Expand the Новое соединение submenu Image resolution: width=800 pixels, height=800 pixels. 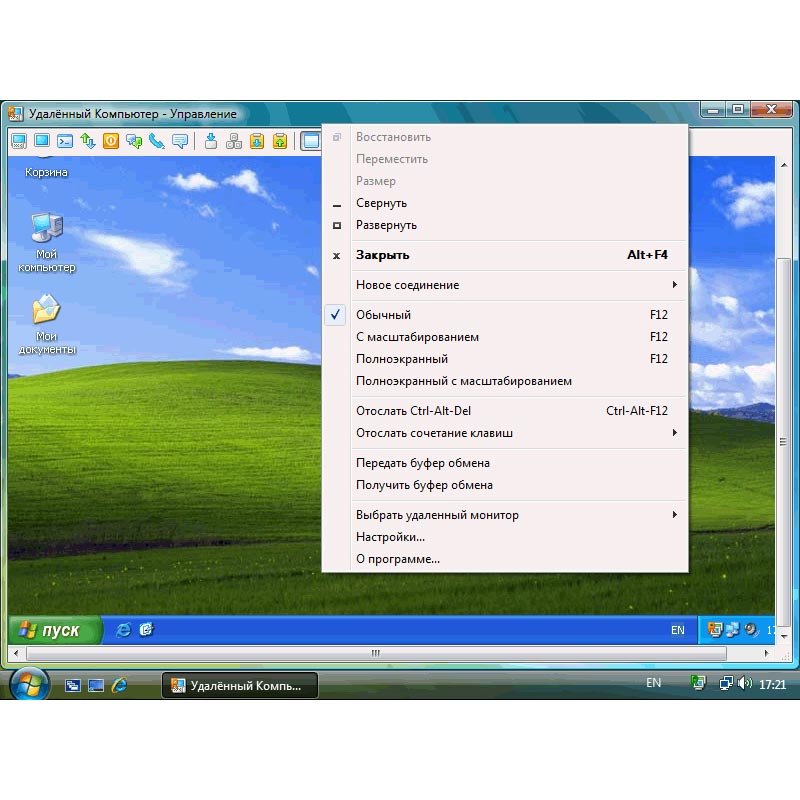505,285
